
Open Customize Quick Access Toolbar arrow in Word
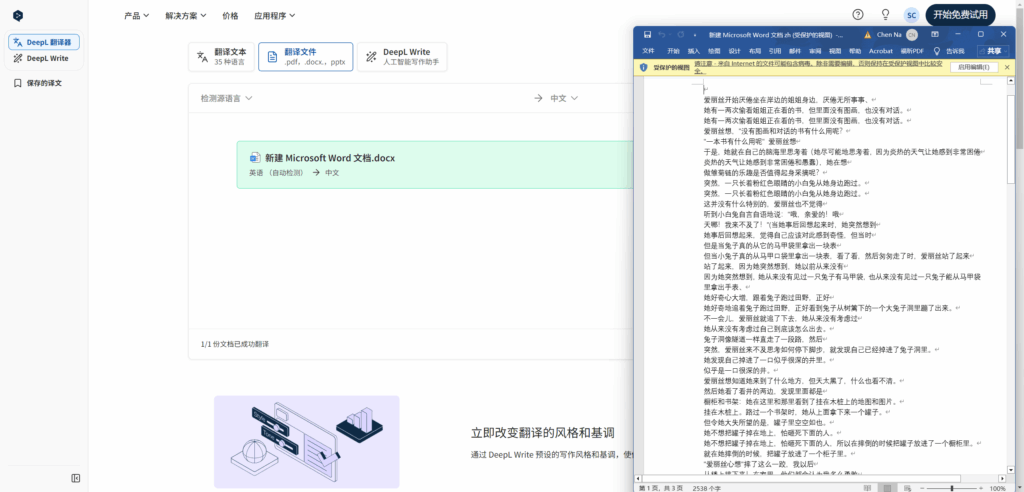[695, 35]
